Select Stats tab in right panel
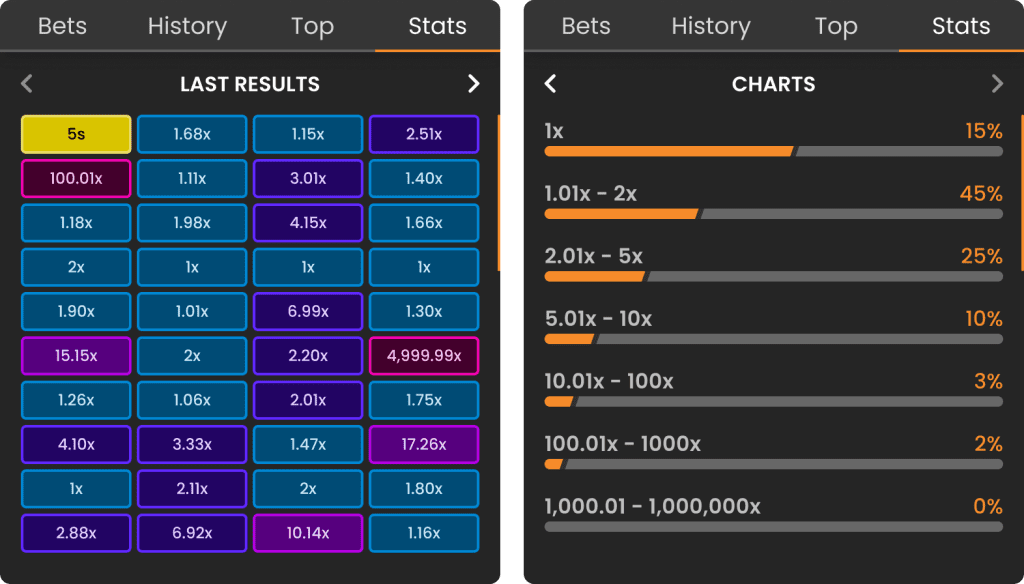The width and height of the screenshot is (1024, 584). coord(961,26)
